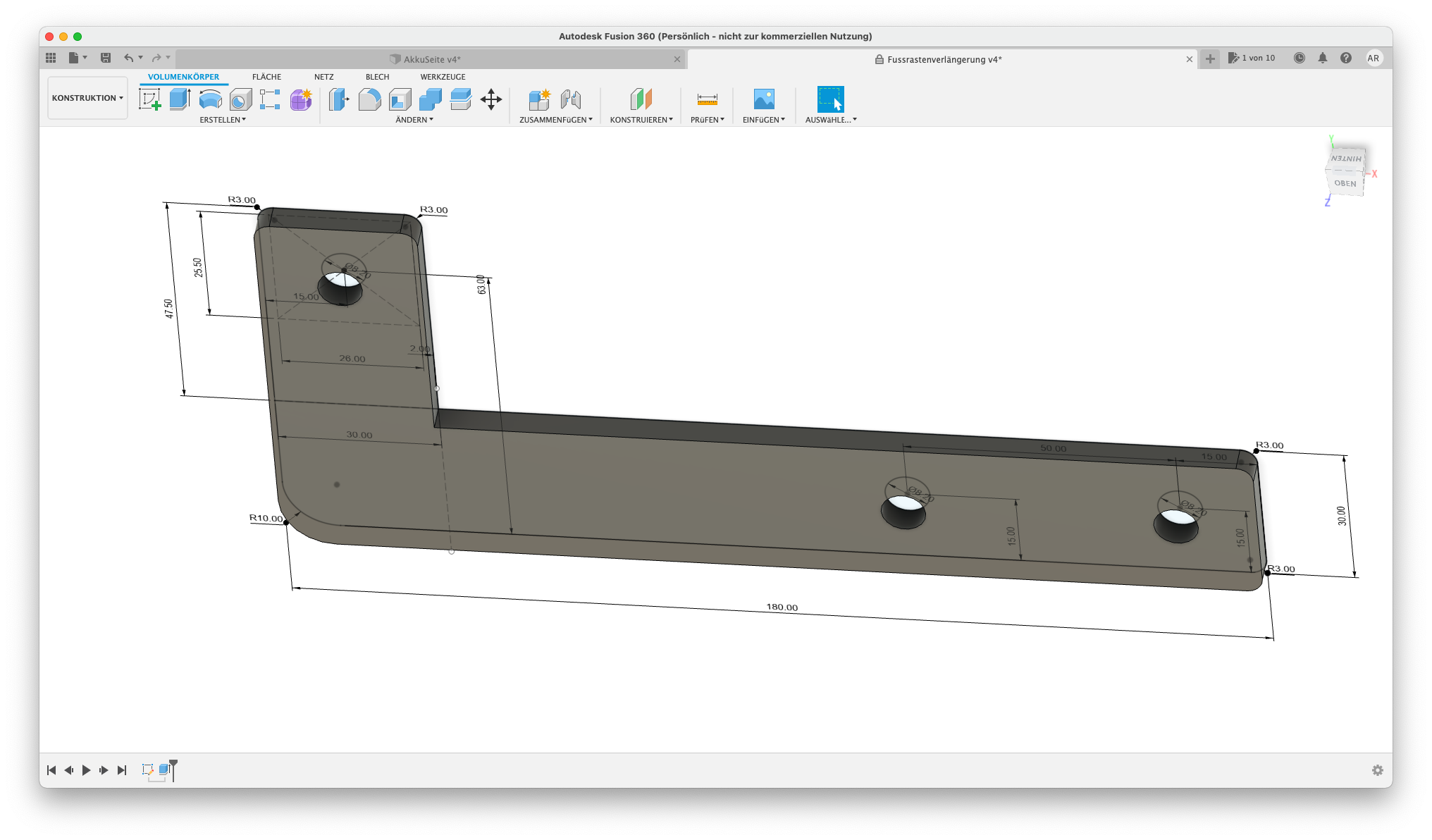Open the KONSTRUKTION workspace dropdown

tap(87, 98)
